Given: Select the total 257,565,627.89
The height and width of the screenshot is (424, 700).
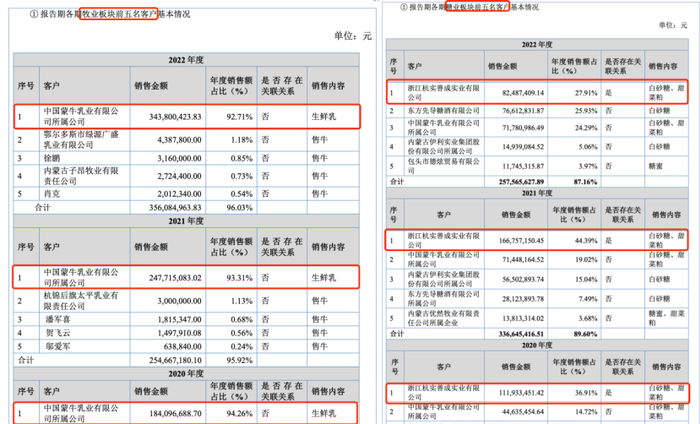Looking at the screenshot, I should click(x=521, y=182).
